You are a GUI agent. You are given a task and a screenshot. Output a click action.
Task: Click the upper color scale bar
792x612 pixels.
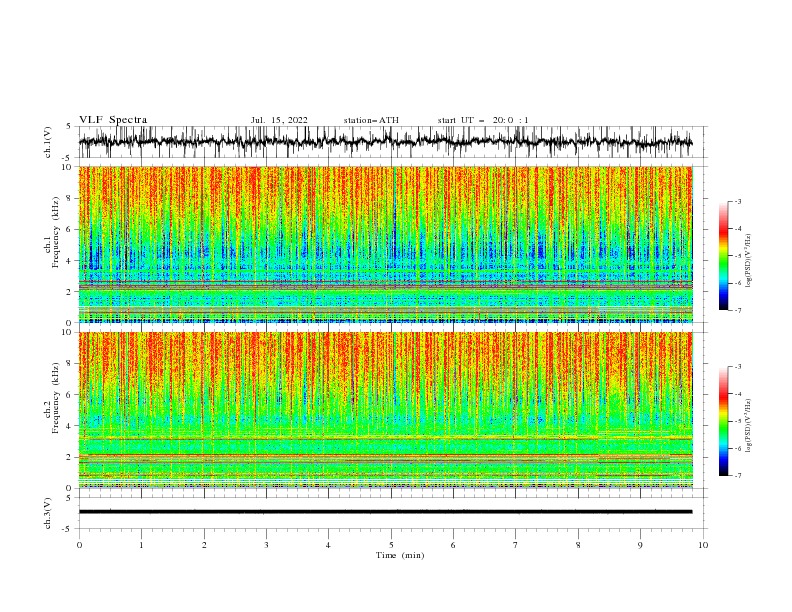pyautogui.click(x=723, y=256)
